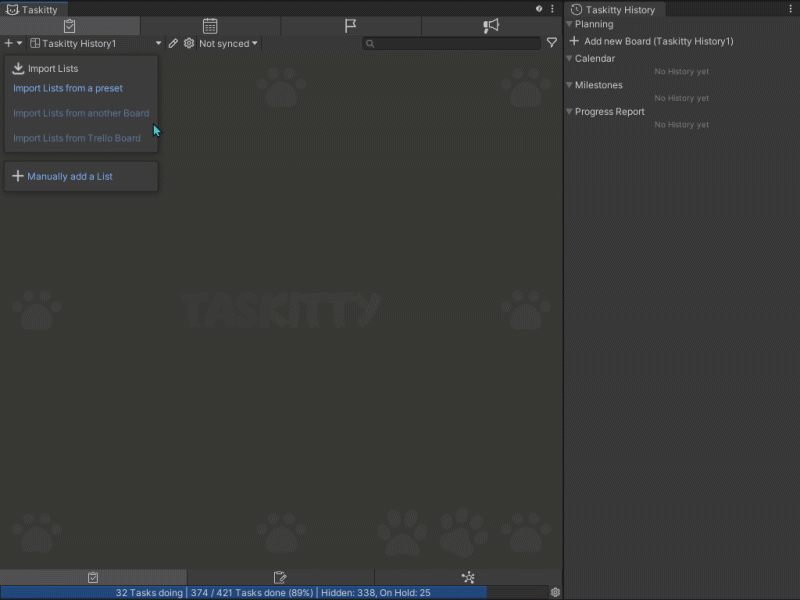The image size is (800, 600).
Task: Collapse the Calendar history section
Action: pyautogui.click(x=569, y=58)
